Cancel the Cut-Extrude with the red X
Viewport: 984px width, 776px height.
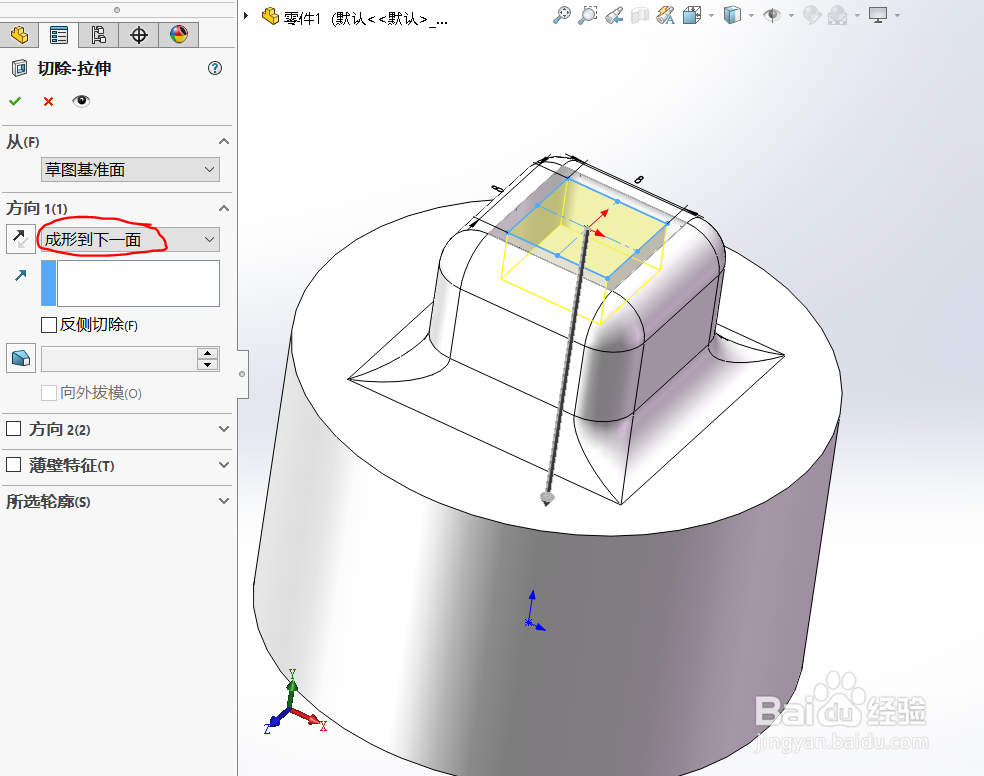[x=48, y=101]
